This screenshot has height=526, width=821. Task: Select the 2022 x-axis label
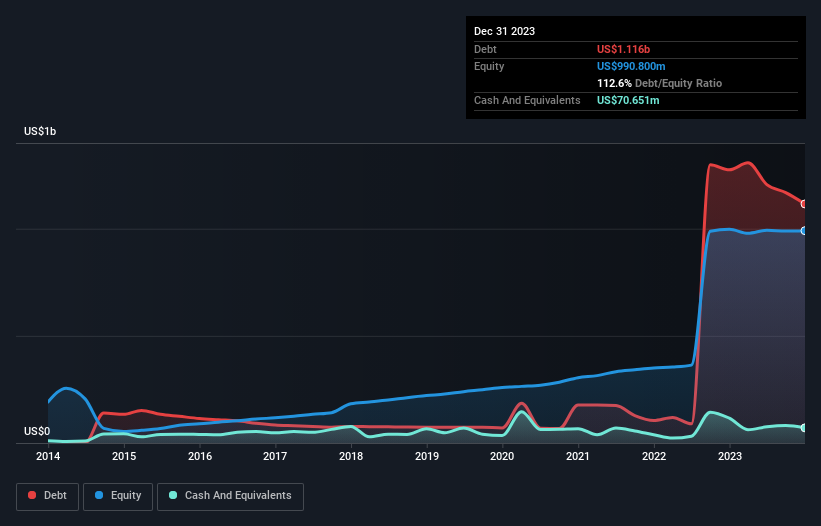[654, 456]
